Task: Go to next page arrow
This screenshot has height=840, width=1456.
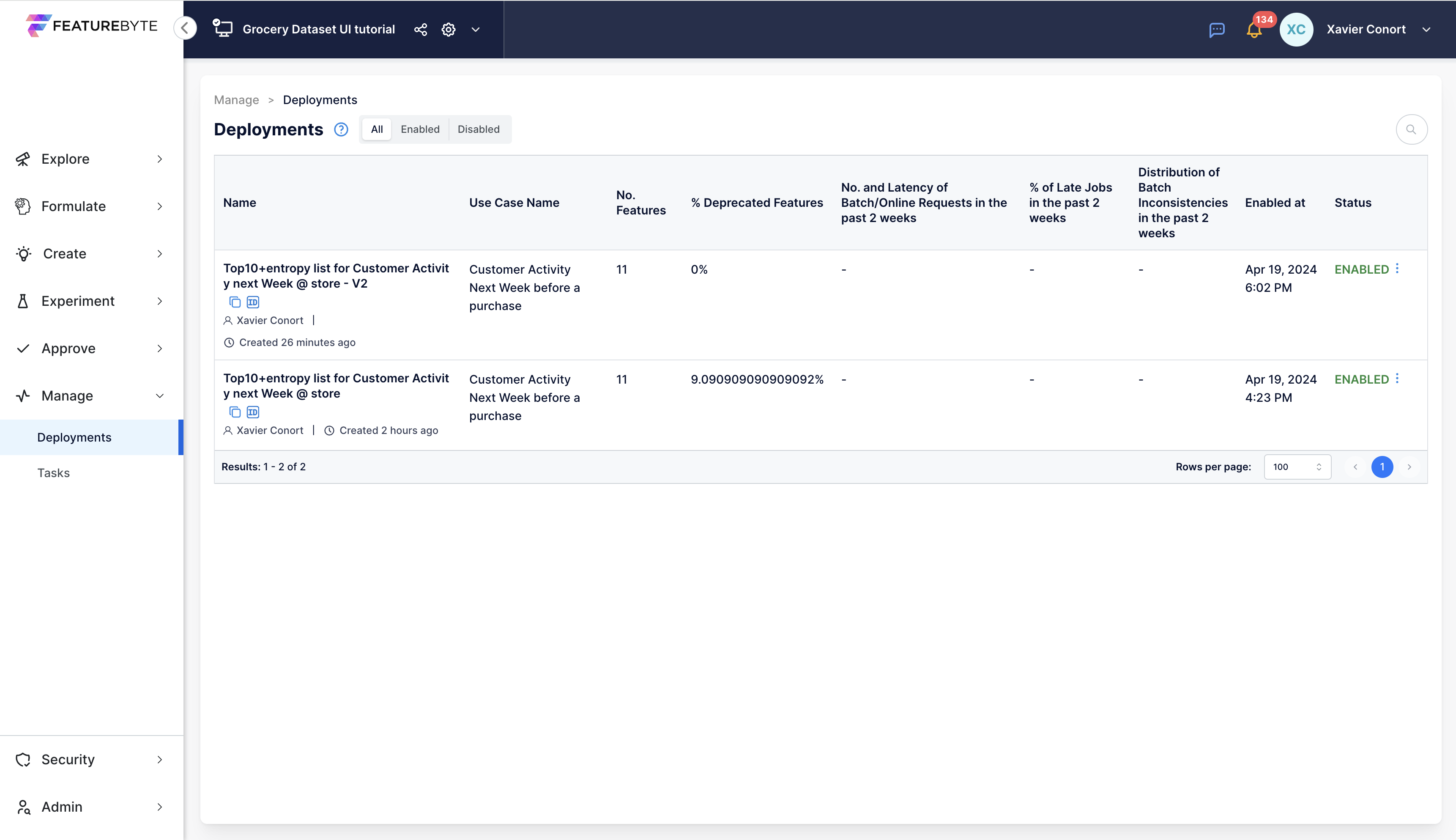Action: click(1409, 467)
